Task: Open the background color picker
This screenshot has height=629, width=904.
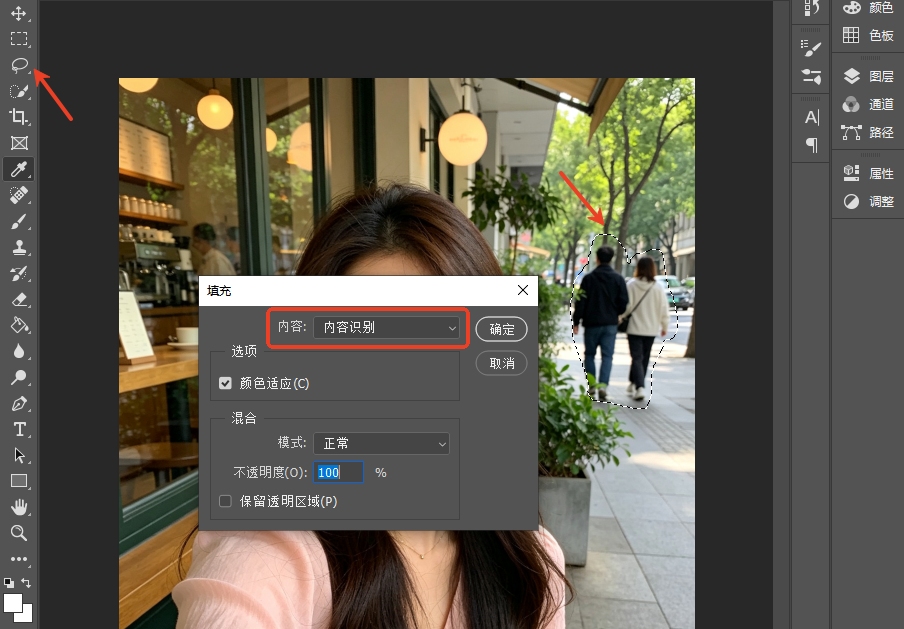Action: click(25, 615)
